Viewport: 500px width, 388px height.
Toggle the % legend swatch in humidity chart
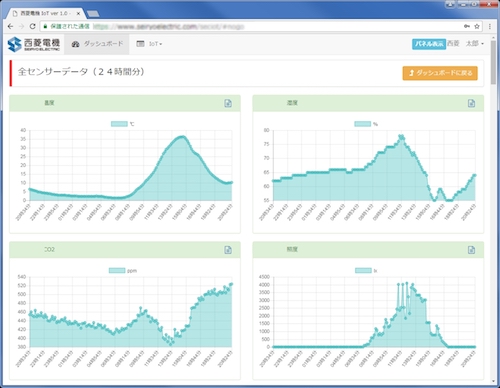click(362, 124)
